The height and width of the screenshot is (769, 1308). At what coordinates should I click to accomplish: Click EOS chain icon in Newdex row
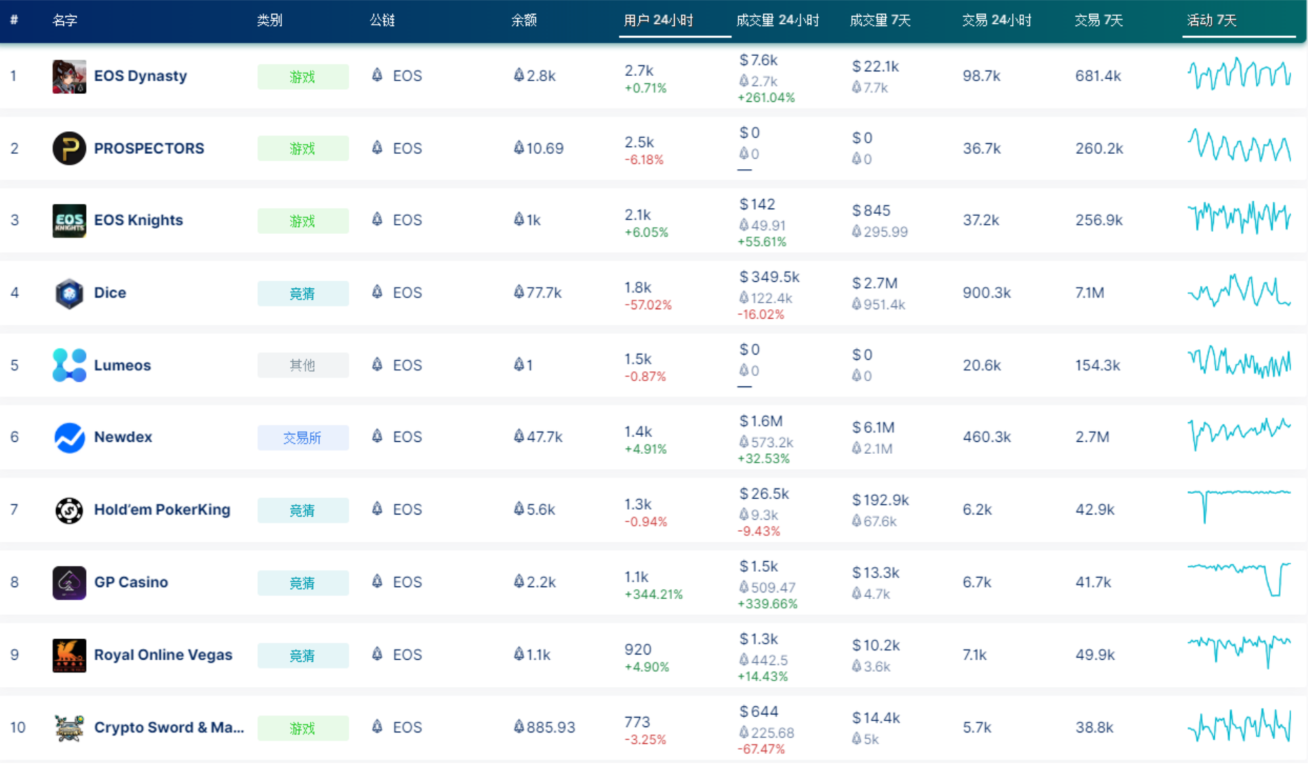tap(377, 436)
